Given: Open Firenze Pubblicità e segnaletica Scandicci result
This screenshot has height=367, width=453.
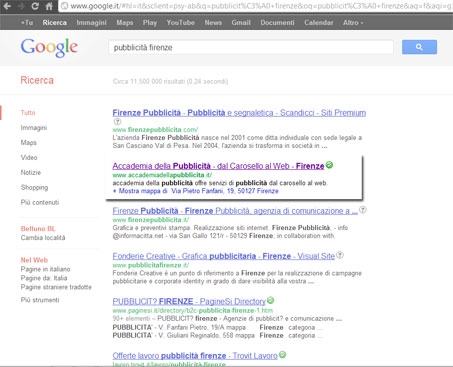Looking at the screenshot, I should point(239,113).
